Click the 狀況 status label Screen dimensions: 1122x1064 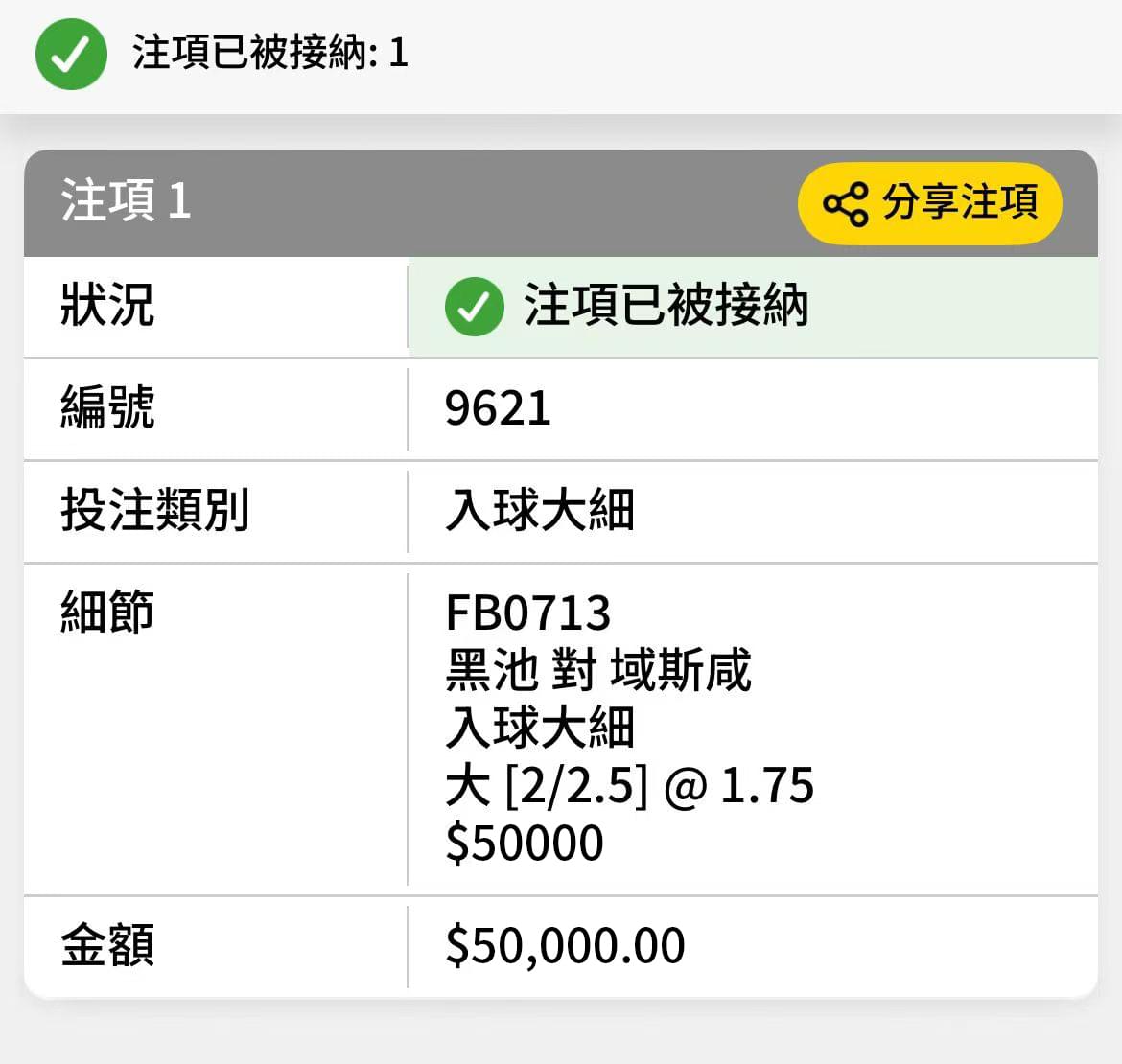click(107, 305)
